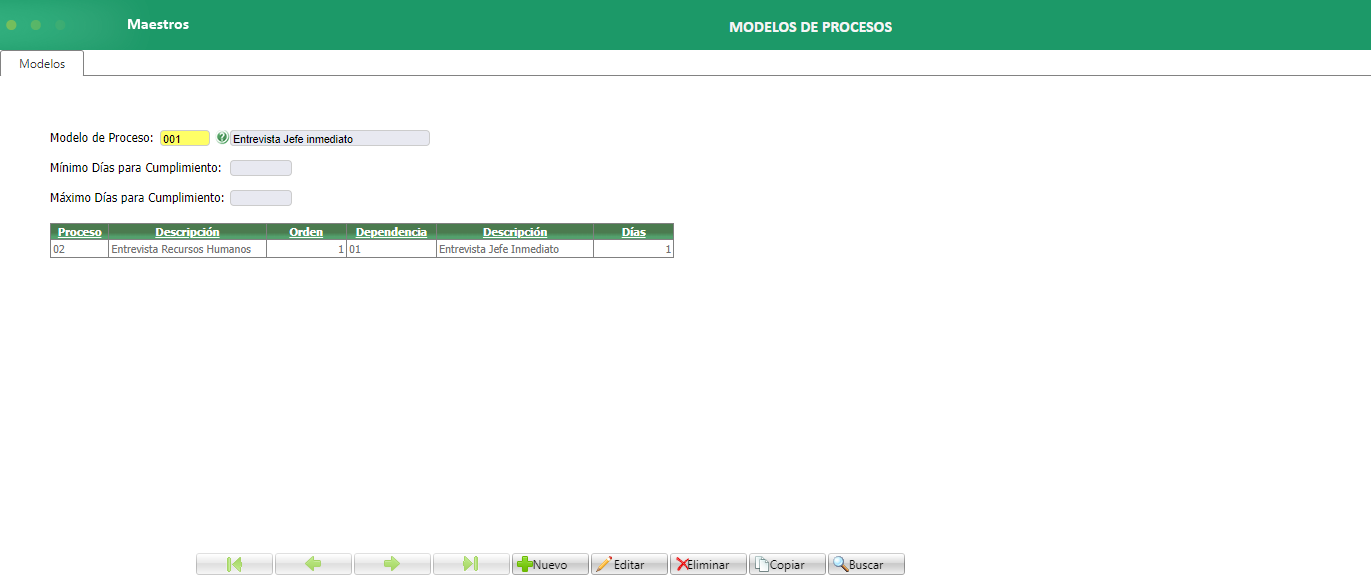Switch to the Modelos tab
The image size is (1371, 584).
40,62
